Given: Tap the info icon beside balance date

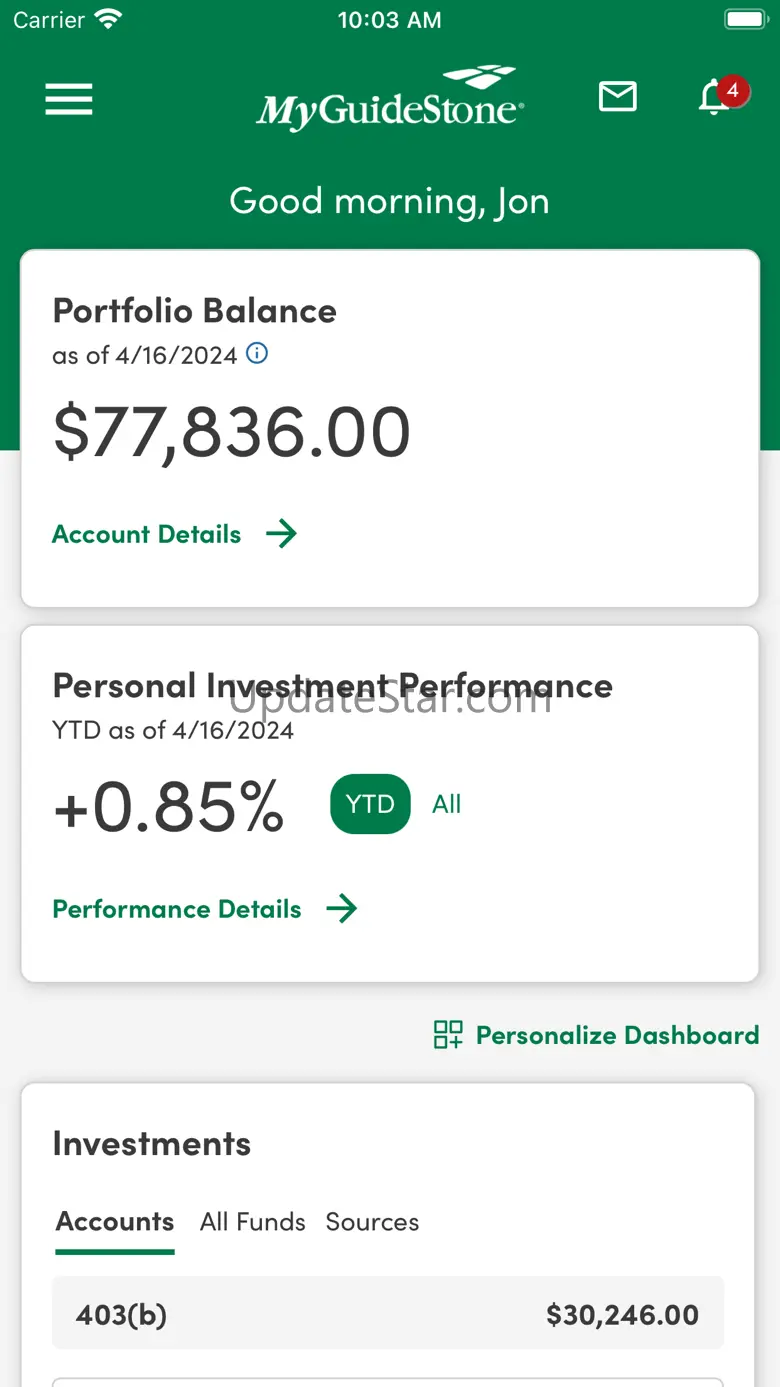Looking at the screenshot, I should (x=257, y=353).
